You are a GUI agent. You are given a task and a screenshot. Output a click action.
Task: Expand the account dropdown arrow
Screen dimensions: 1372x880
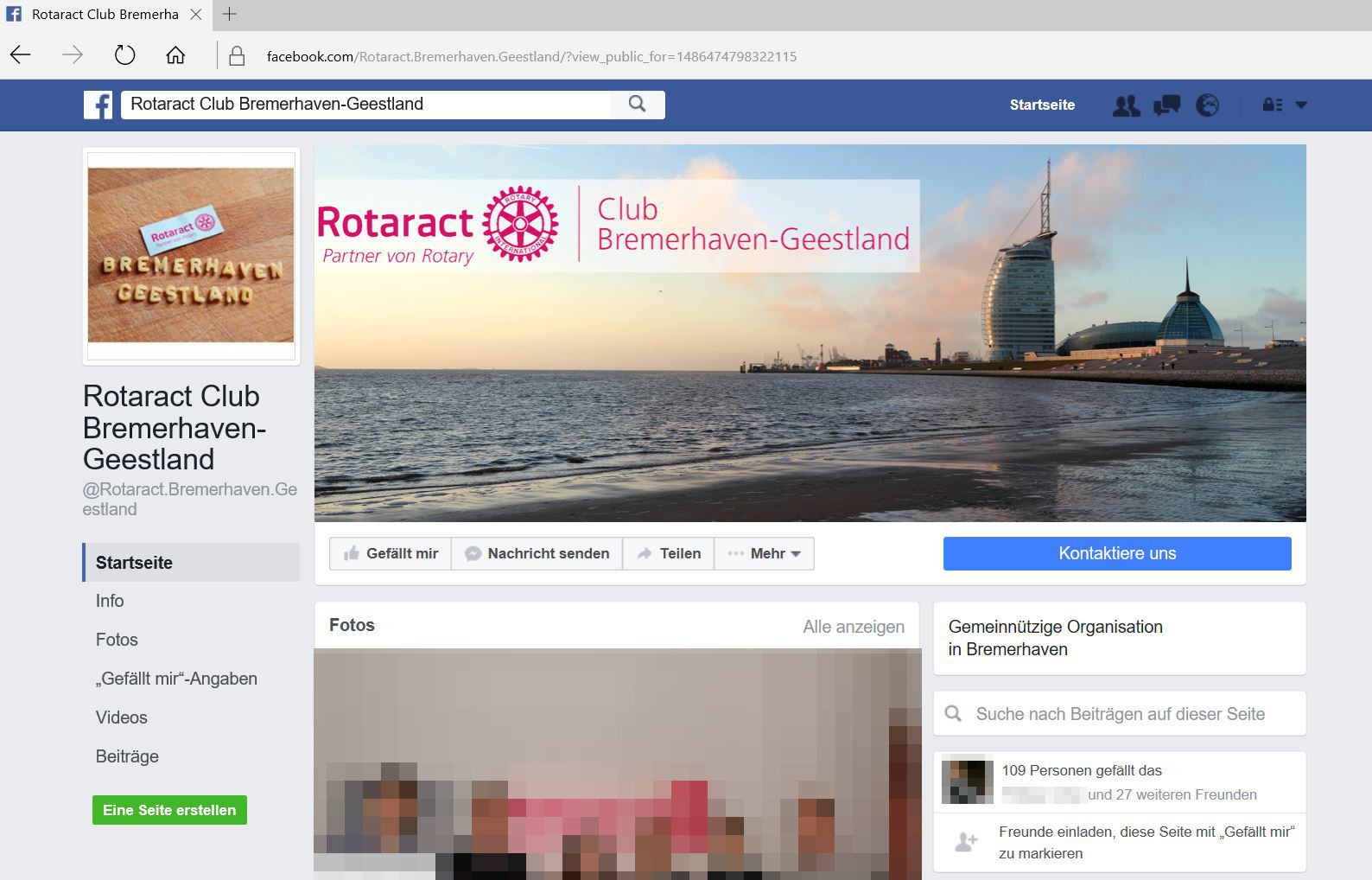pos(1301,105)
